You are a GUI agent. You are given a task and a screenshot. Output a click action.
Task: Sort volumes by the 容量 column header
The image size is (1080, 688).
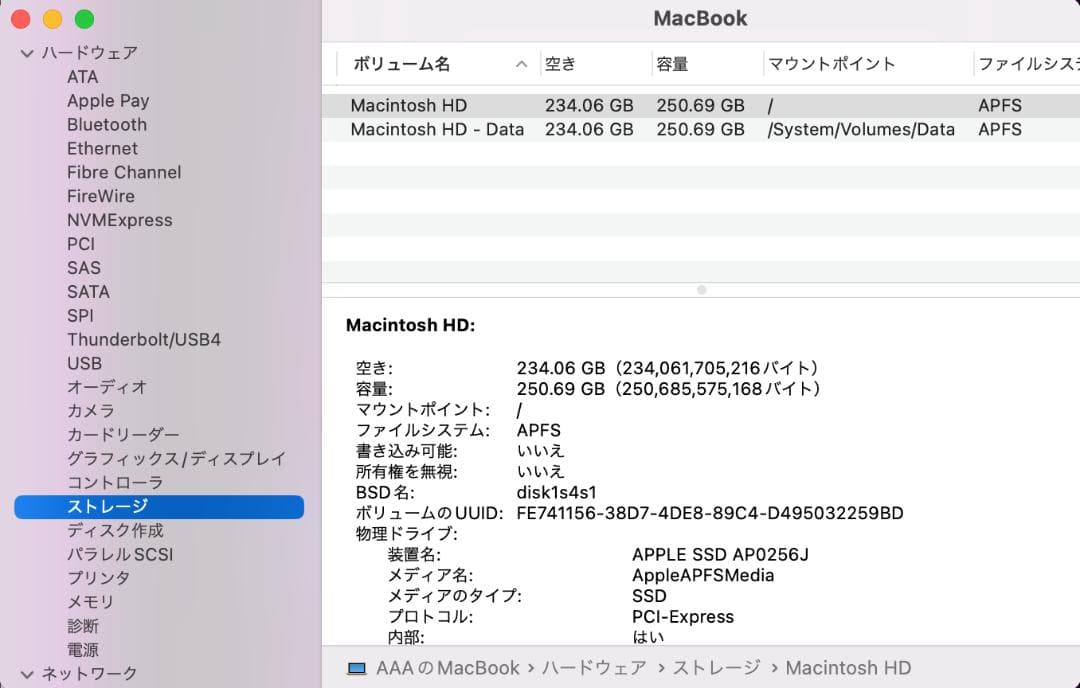(x=673, y=63)
